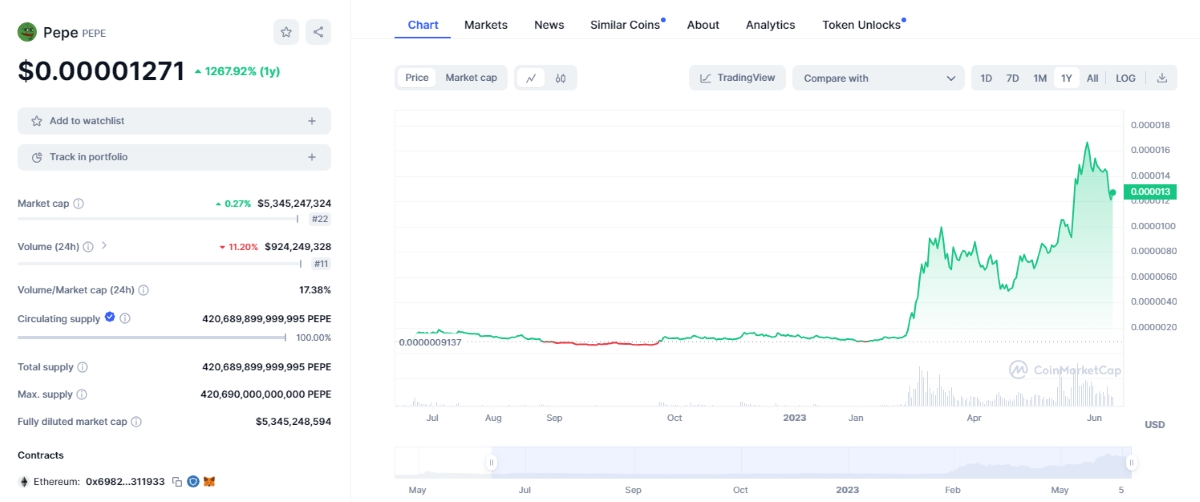Download chart data icon

(x=1161, y=78)
